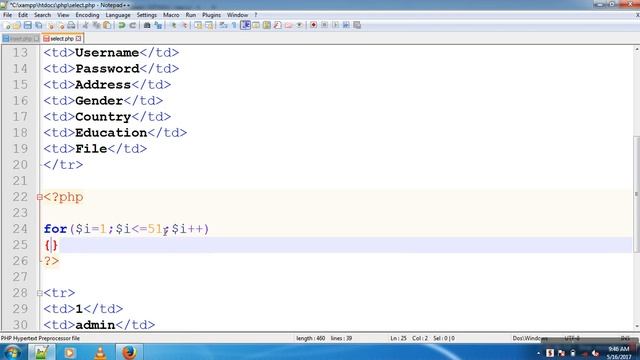This screenshot has width=640, height=360.
Task: Open the Settings menu
Action: 147,15
